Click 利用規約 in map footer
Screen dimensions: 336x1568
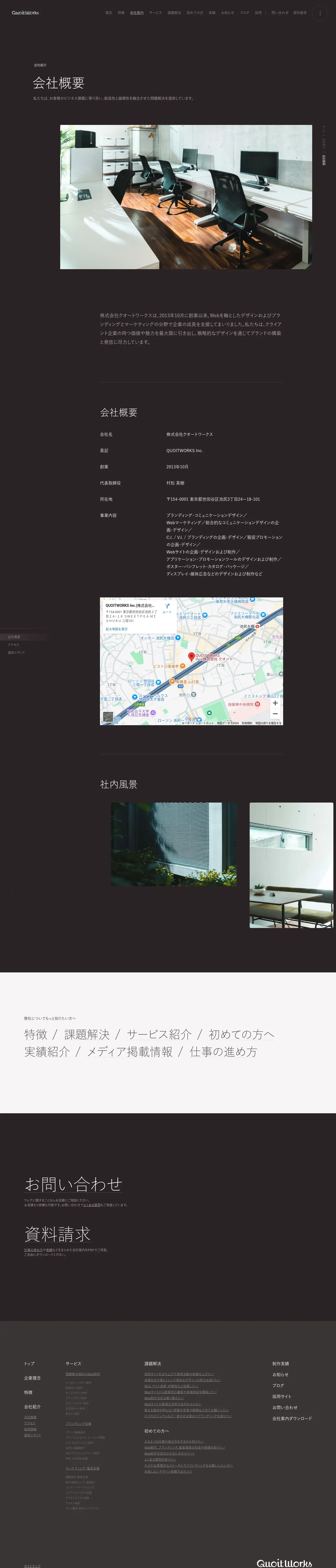coord(247,723)
